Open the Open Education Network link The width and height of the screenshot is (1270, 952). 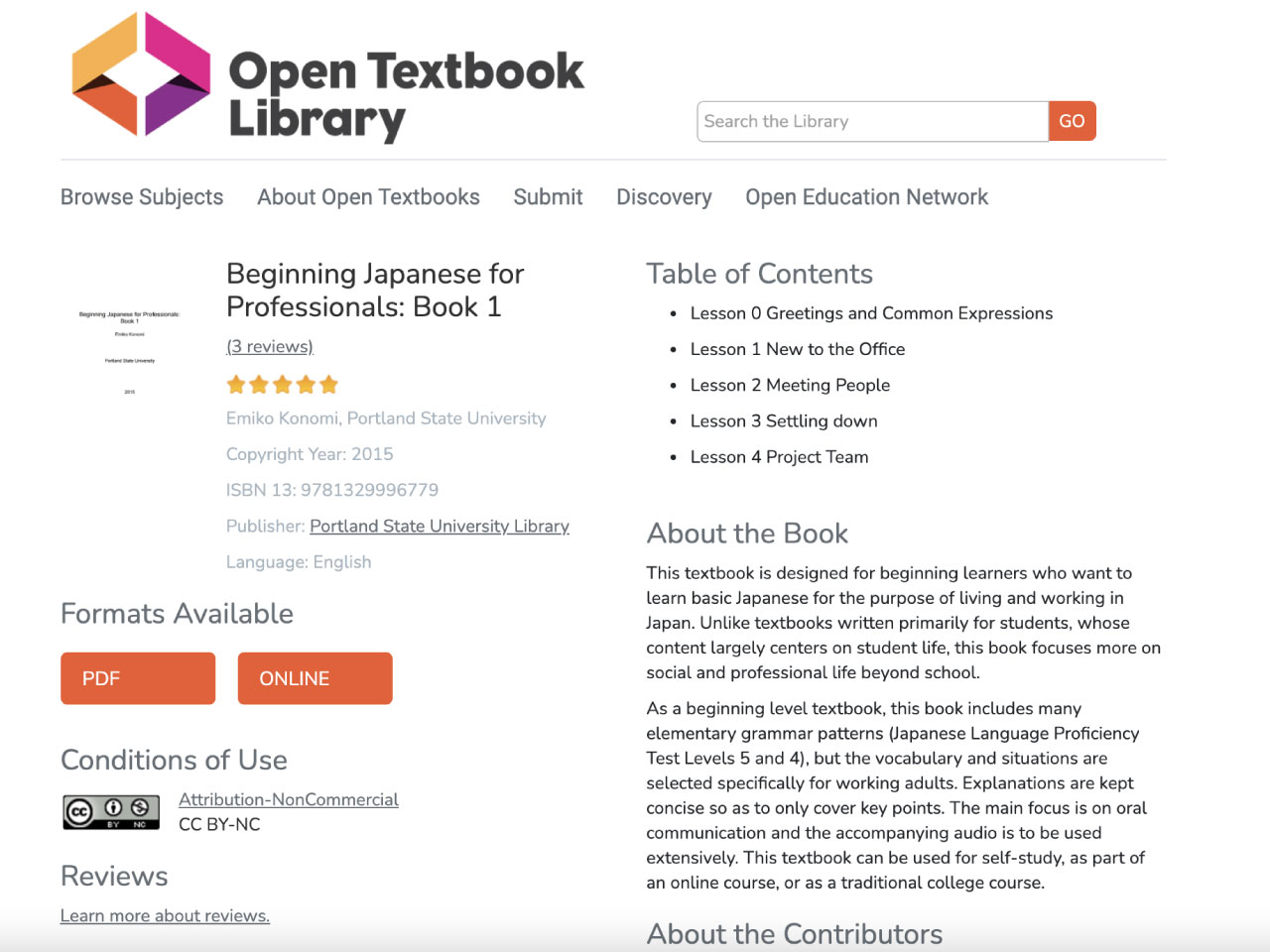pyautogui.click(x=866, y=197)
